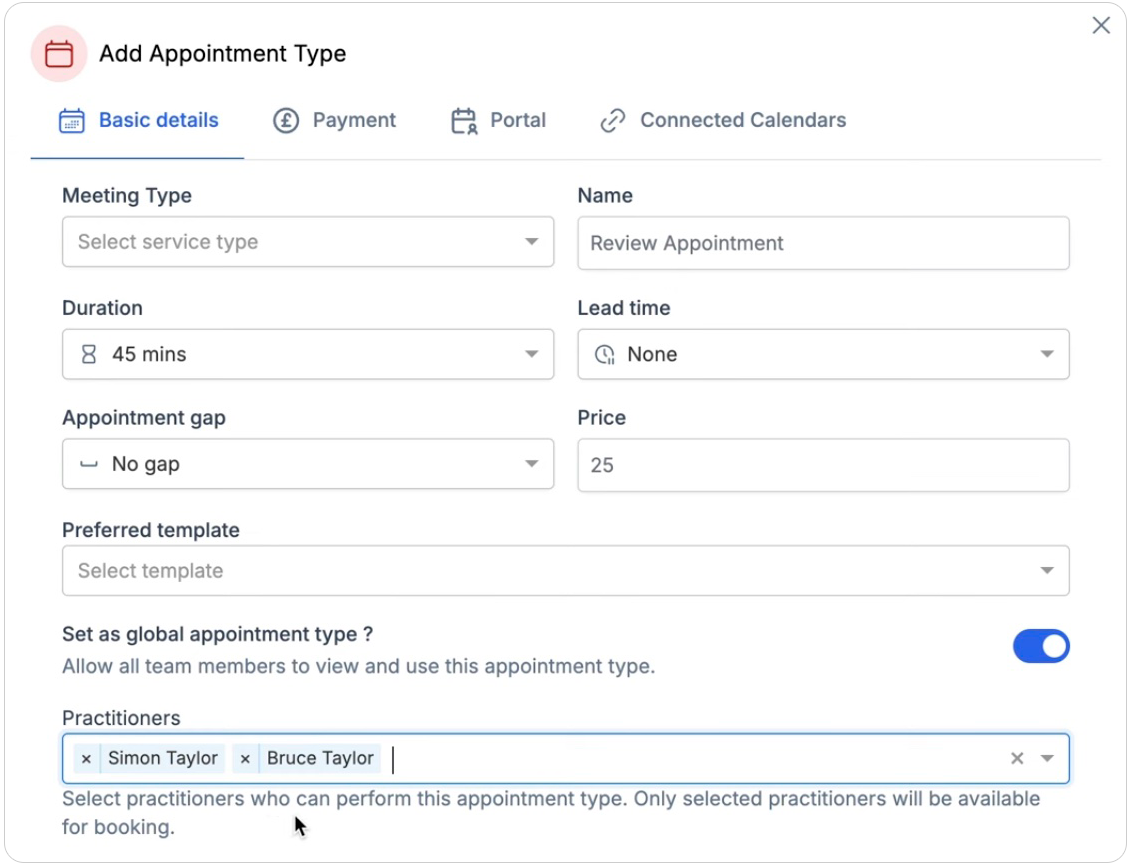Viewport: 1130px width, 866px height.
Task: Click the red calendar icon beside the title
Action: point(59,54)
